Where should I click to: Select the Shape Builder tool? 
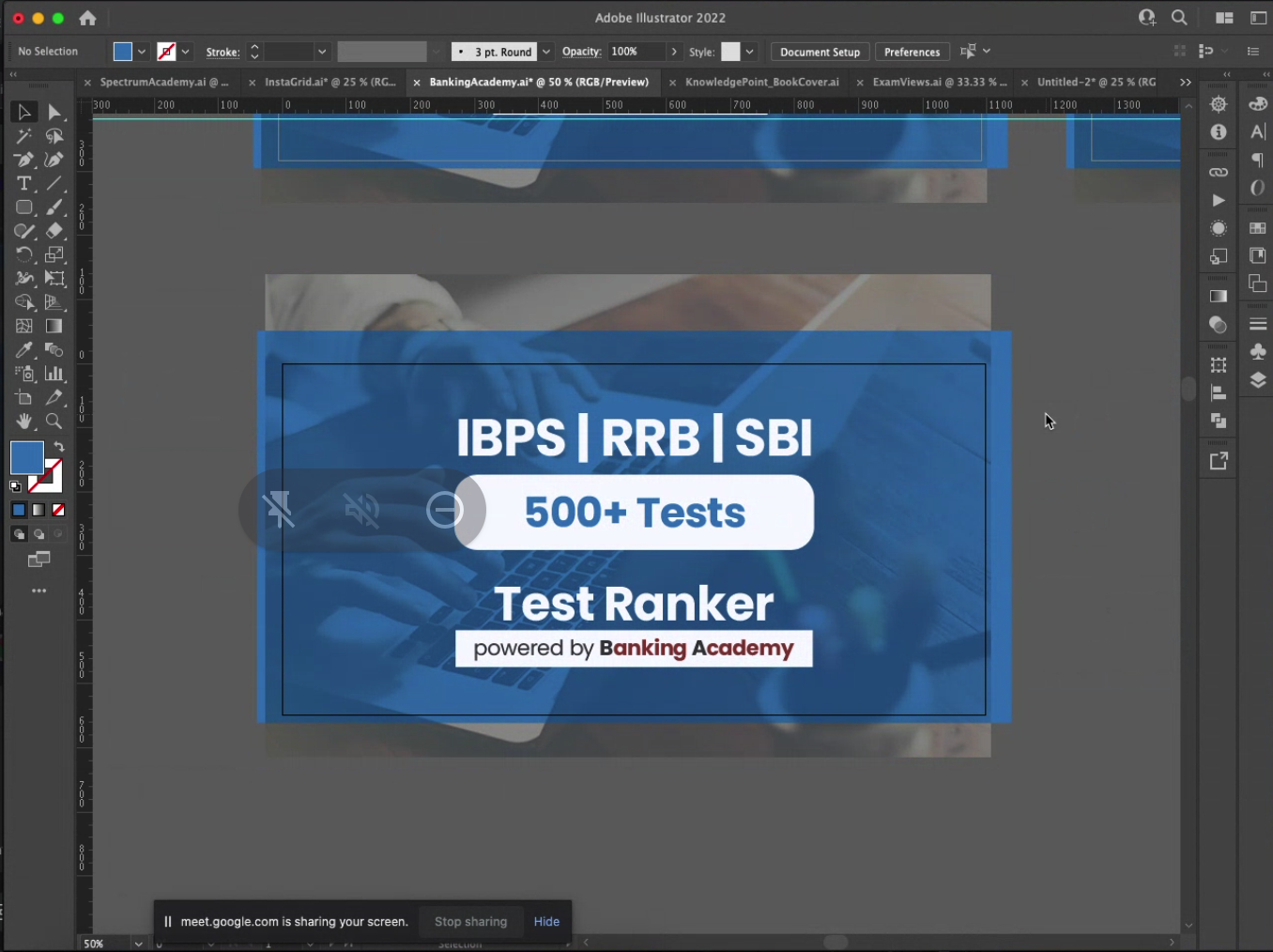[x=24, y=302]
